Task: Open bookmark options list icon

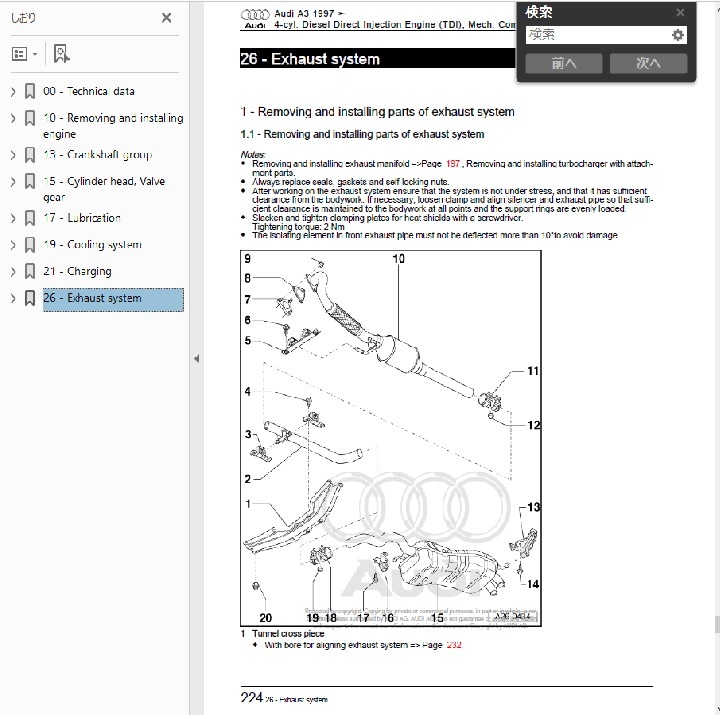Action: 19,54
